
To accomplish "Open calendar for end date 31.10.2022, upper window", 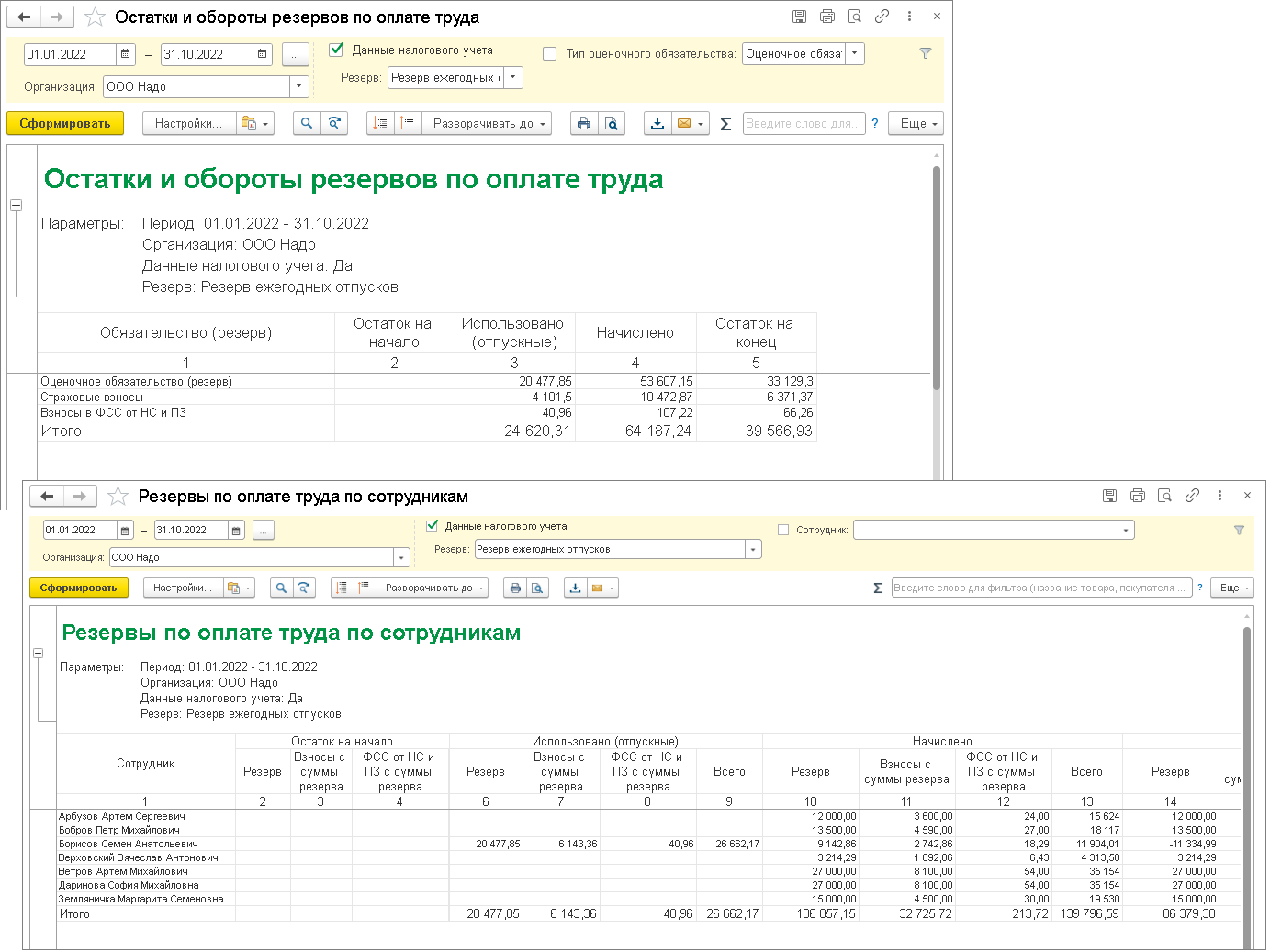I will pyautogui.click(x=263, y=54).
